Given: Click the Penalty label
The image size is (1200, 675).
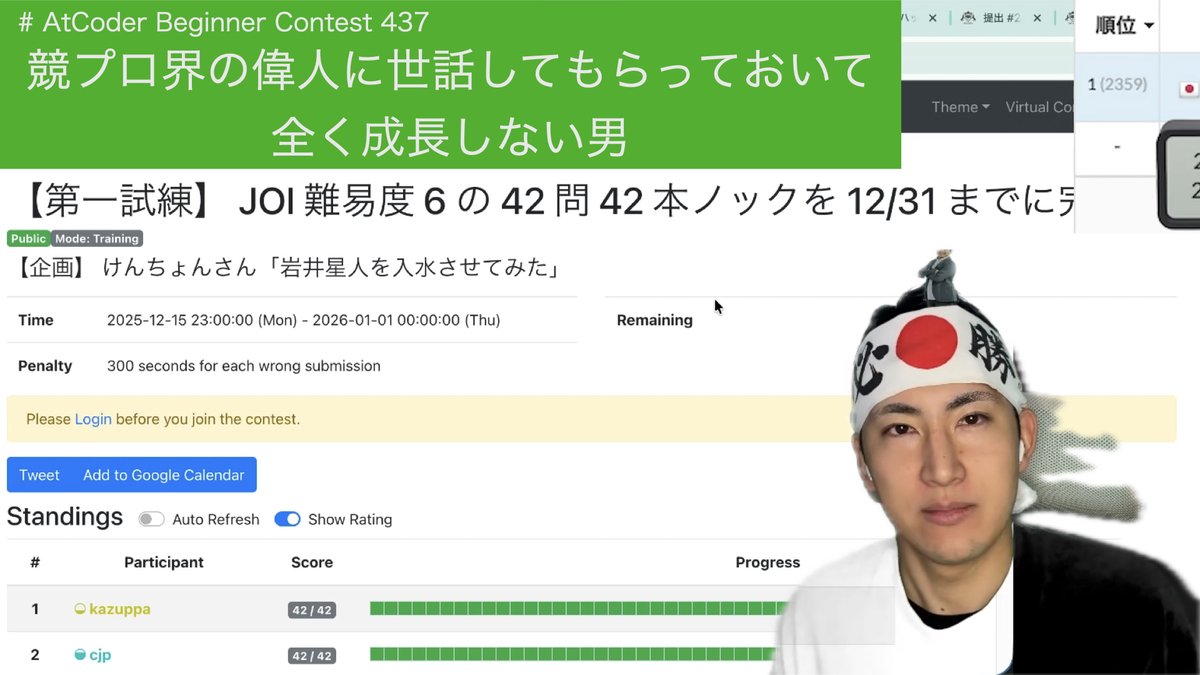Looking at the screenshot, I should click(45, 366).
